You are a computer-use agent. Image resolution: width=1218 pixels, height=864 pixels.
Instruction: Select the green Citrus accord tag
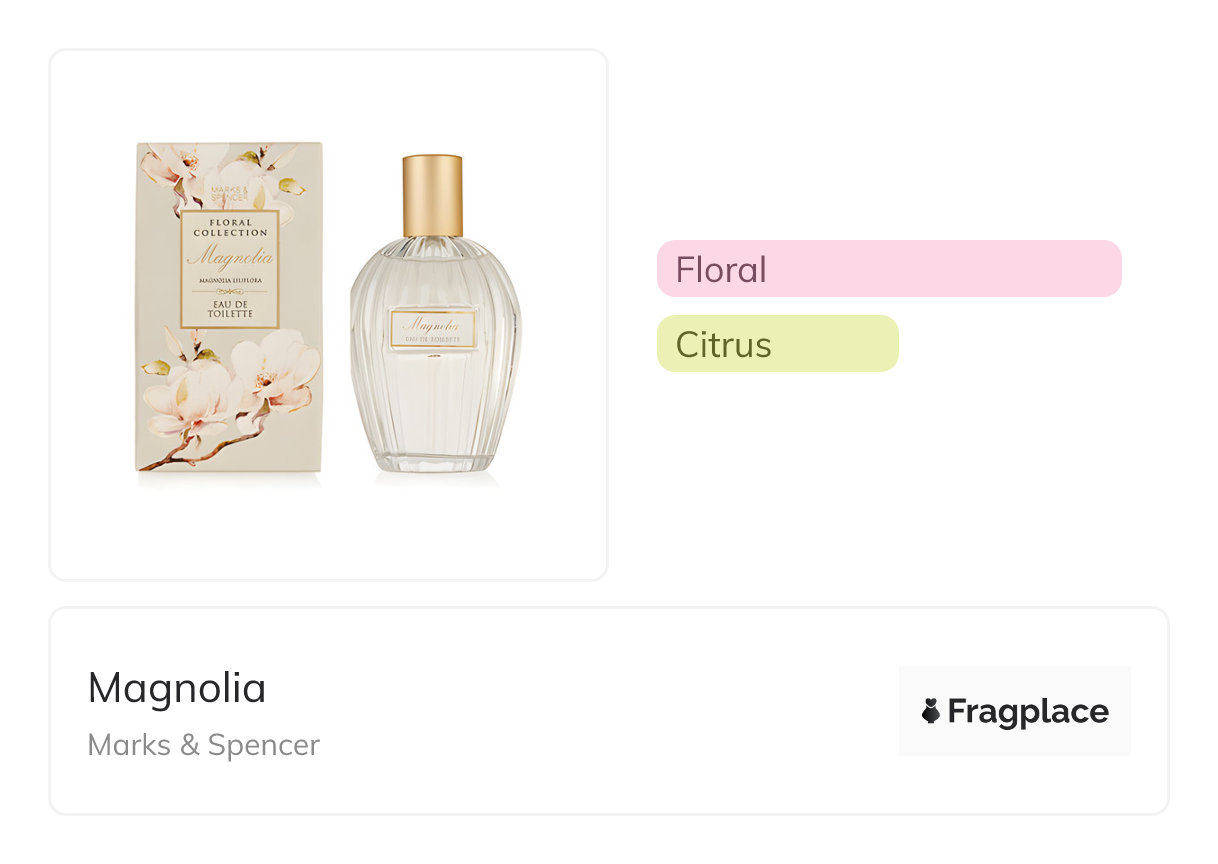(777, 344)
